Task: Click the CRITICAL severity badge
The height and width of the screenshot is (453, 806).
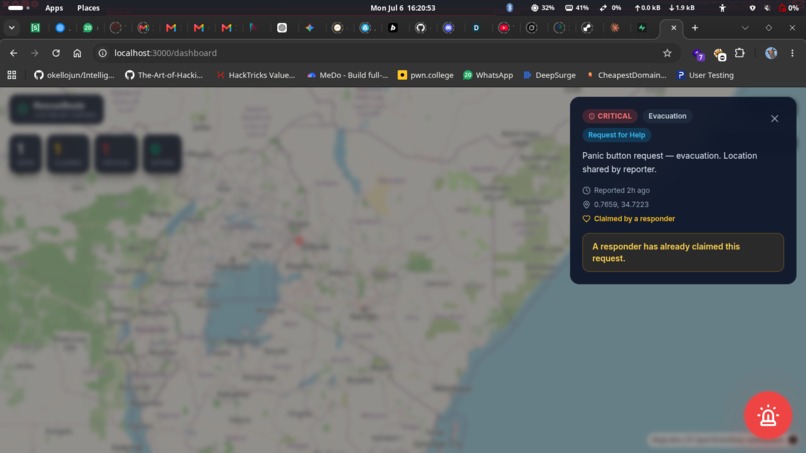Action: pos(610,116)
